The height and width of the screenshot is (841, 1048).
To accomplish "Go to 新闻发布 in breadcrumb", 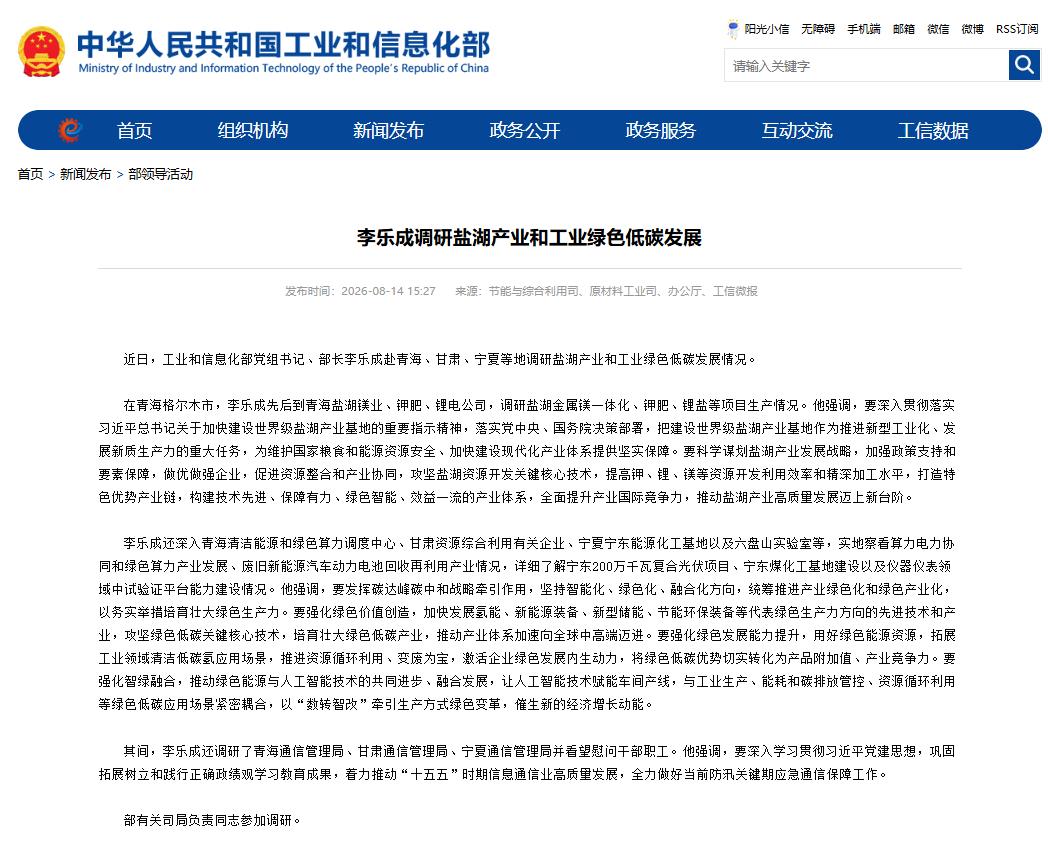I will pos(86,174).
